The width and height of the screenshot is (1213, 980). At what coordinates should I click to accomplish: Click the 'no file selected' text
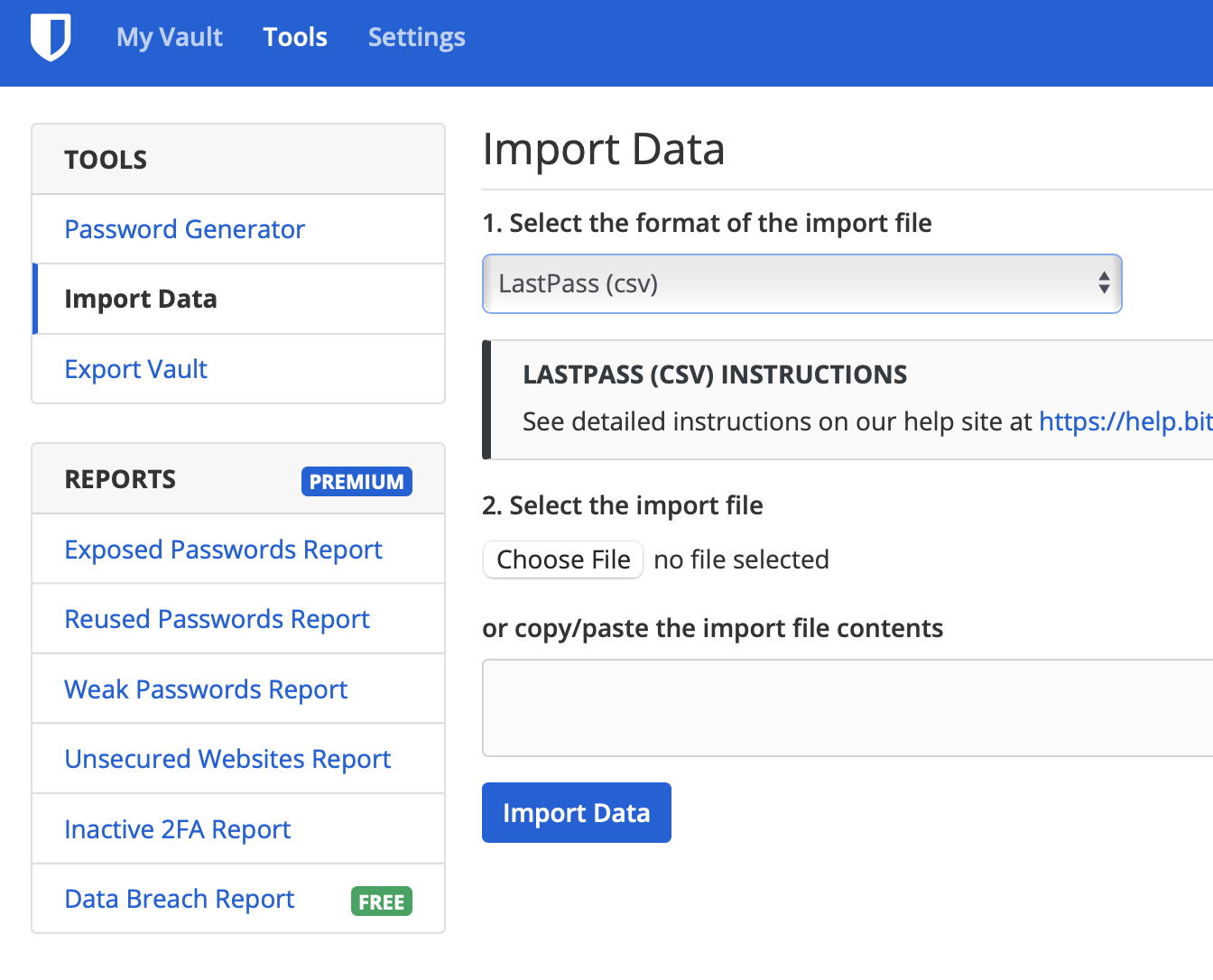tap(741, 559)
